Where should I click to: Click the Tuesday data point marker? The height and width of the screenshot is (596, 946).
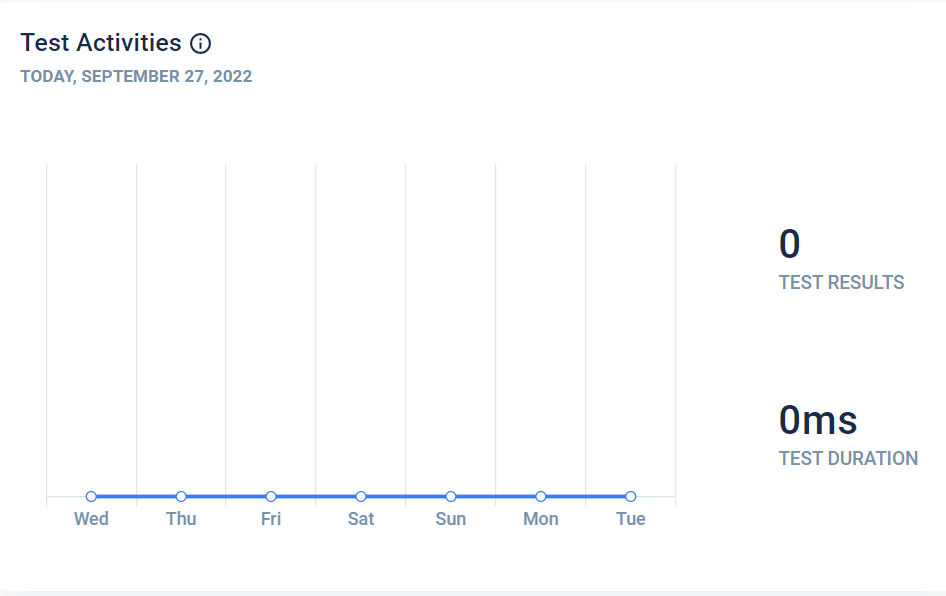pos(631,496)
